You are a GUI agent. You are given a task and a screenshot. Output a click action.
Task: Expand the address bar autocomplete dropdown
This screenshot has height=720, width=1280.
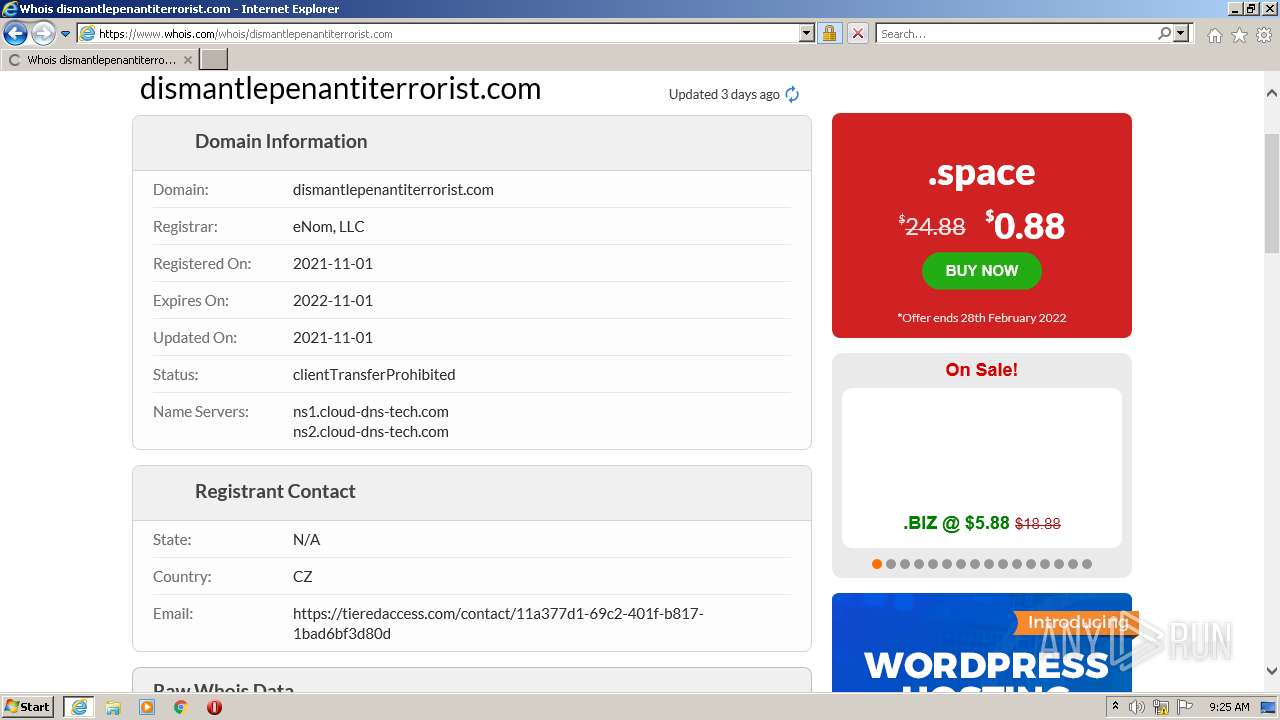[807, 33]
